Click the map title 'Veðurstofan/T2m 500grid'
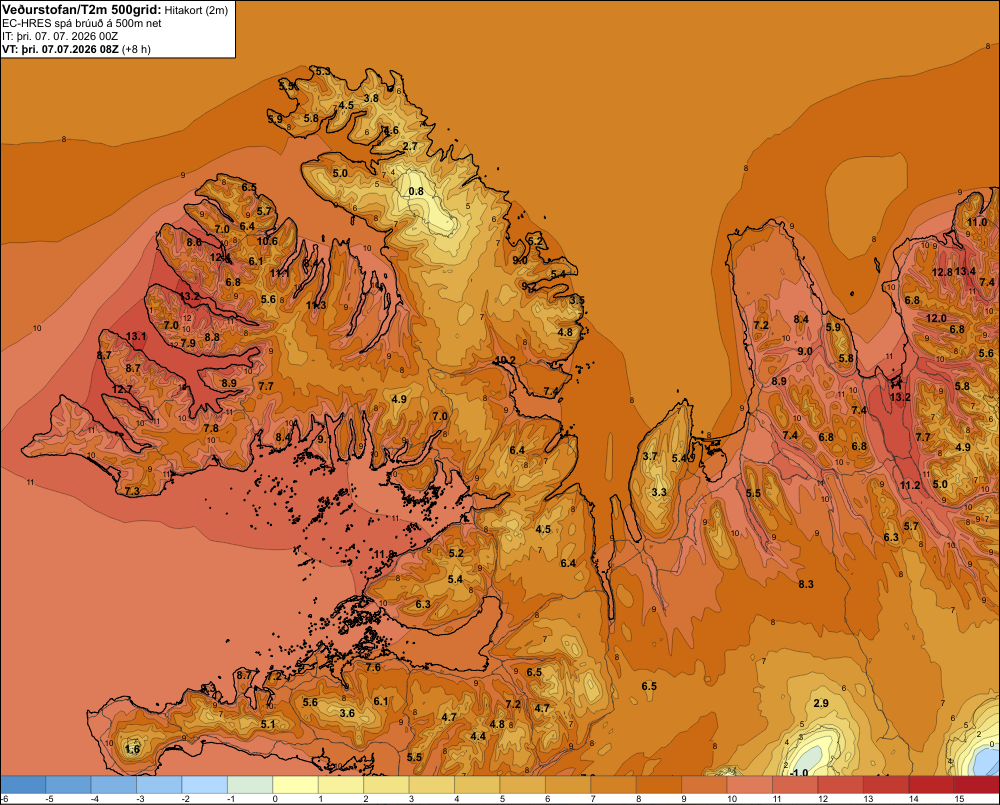The height and width of the screenshot is (805, 1000). click(80, 10)
